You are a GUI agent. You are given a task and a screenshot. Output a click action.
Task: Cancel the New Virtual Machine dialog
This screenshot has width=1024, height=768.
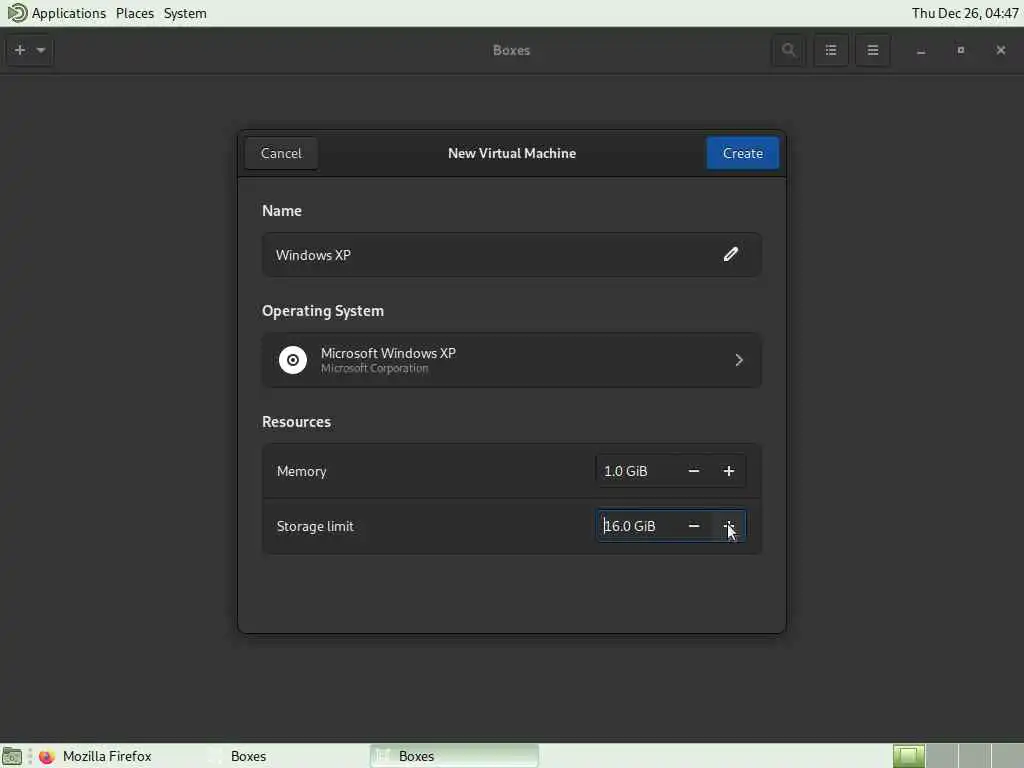point(281,153)
